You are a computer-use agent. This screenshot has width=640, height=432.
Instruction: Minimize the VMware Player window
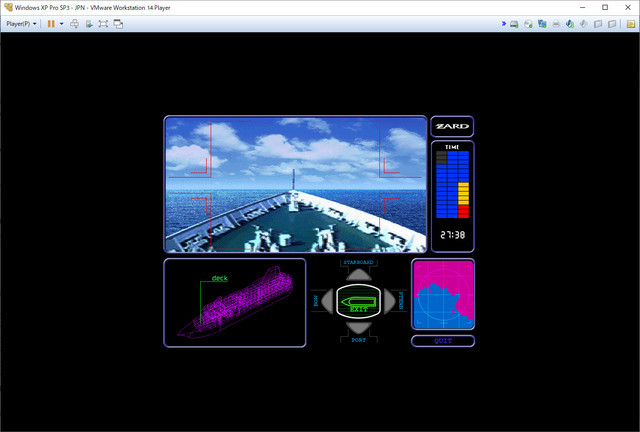(582, 7)
